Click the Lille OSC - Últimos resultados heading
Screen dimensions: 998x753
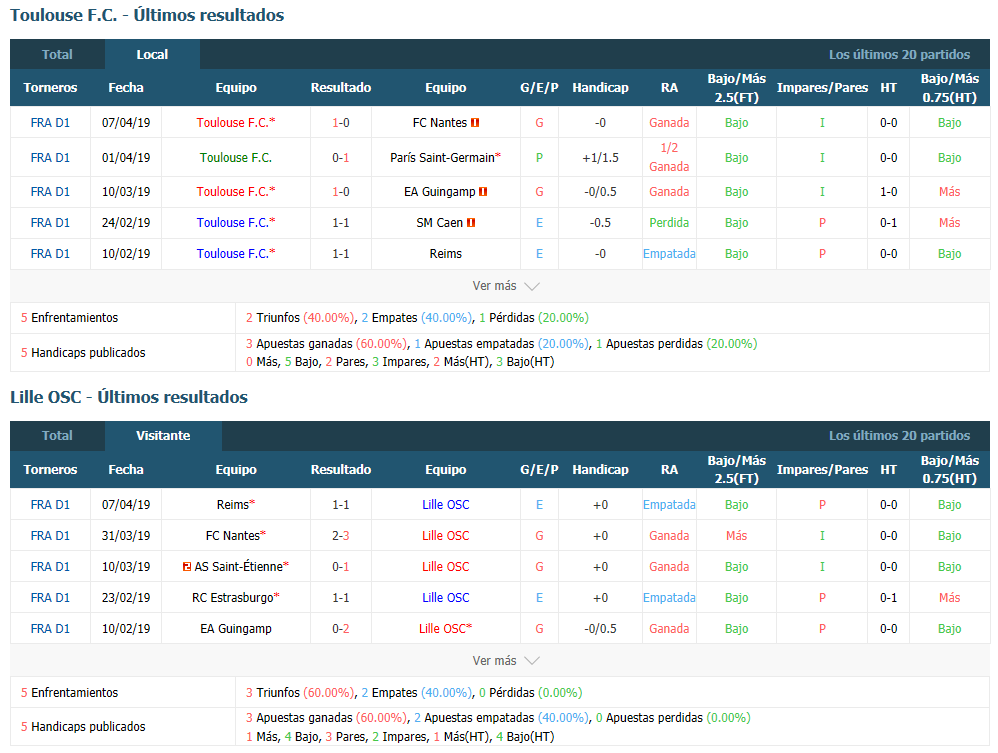[129, 397]
